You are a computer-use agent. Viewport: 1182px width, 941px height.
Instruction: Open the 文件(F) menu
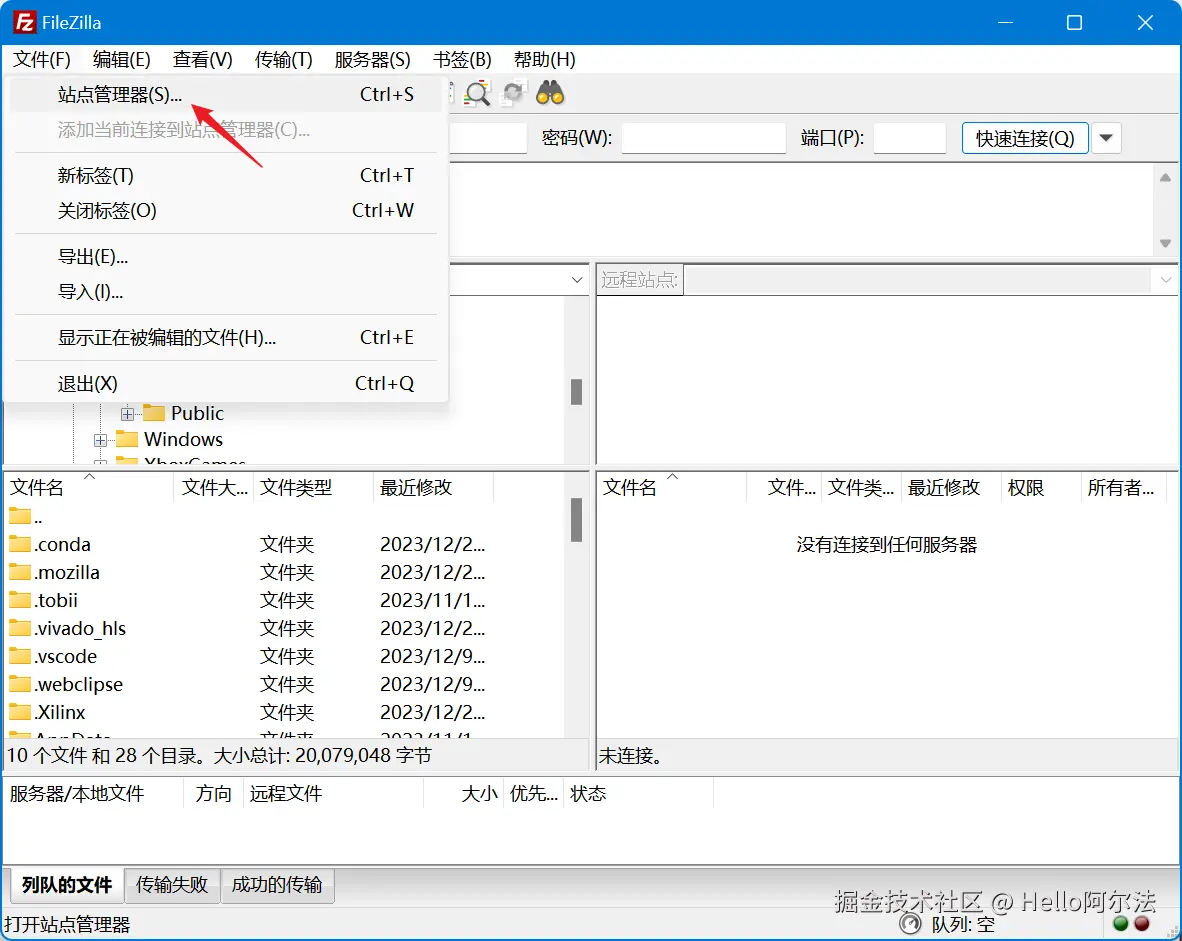[41, 60]
